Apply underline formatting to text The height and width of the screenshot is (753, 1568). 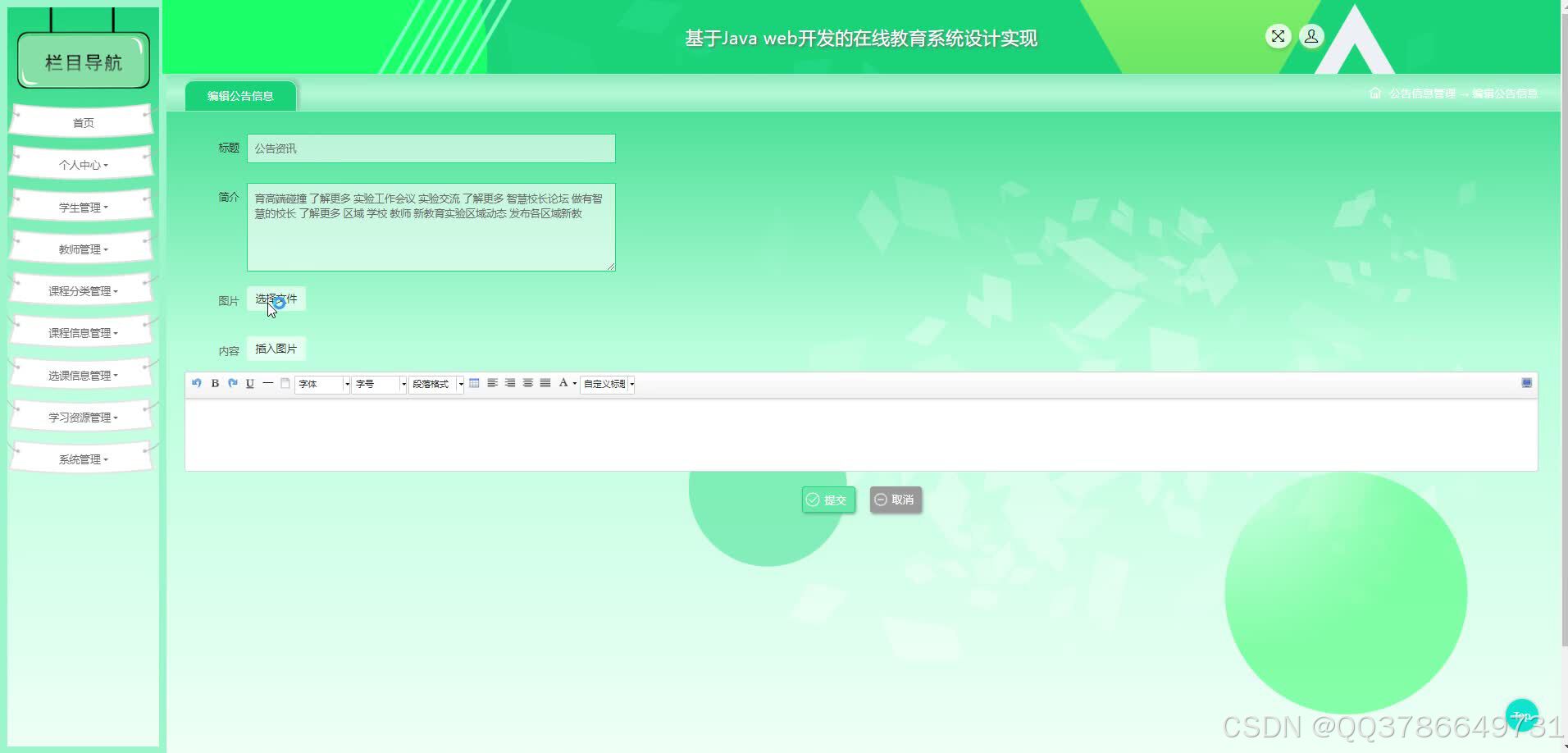(249, 383)
